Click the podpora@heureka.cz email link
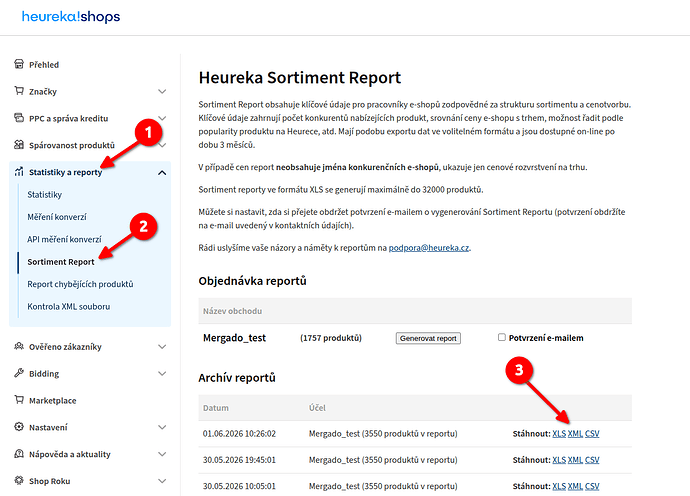Image resolution: width=690 pixels, height=496 pixels. 429,248
